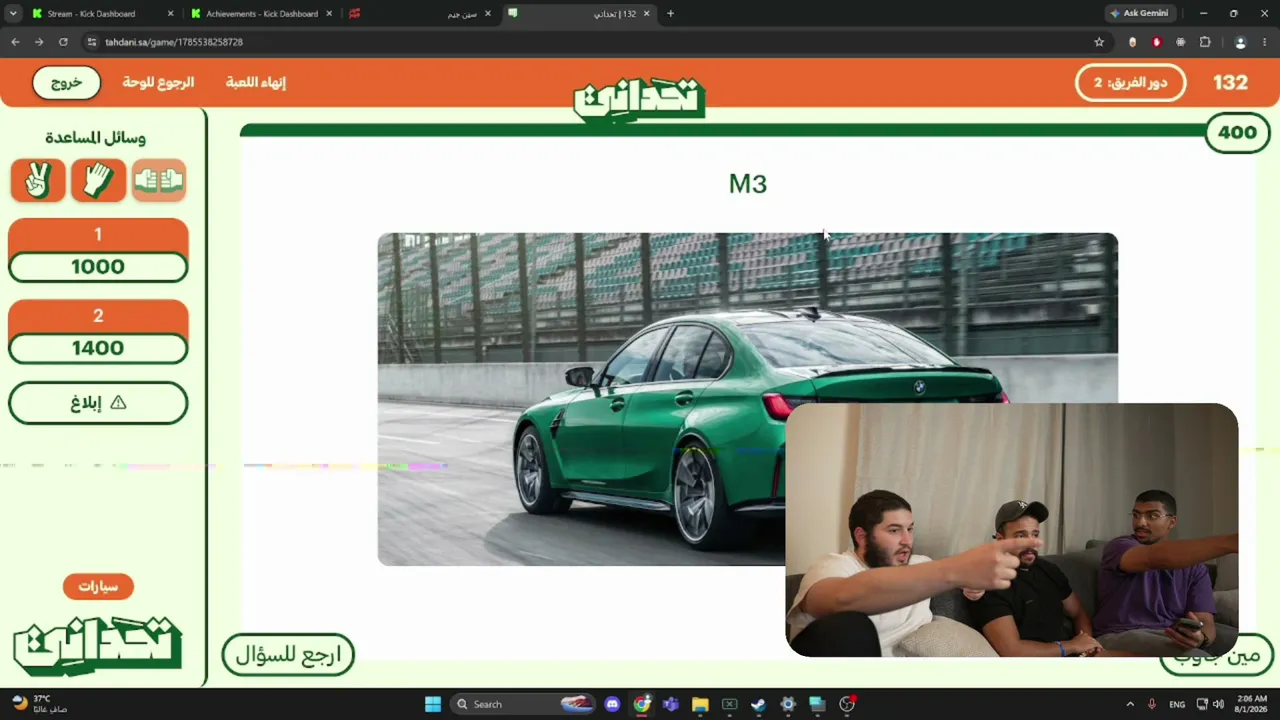Click the game number 132 in header
The height and width of the screenshot is (720, 1280).
point(1230,82)
